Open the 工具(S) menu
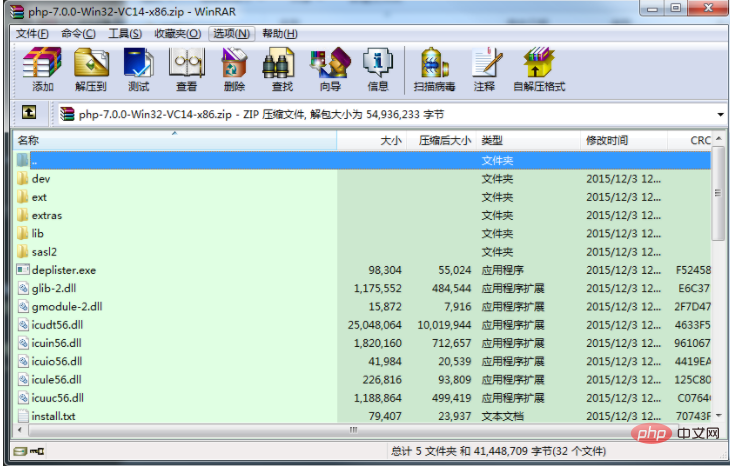This screenshot has height=466, width=730. (125, 34)
